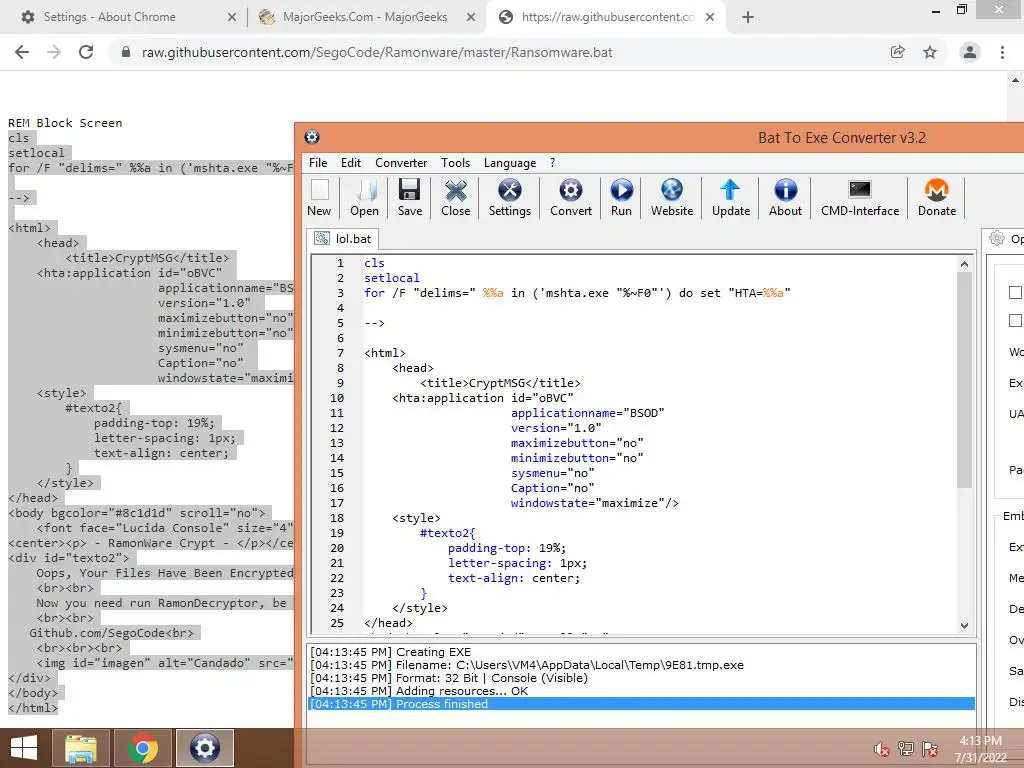Open the ? help menu

[x=552, y=163]
